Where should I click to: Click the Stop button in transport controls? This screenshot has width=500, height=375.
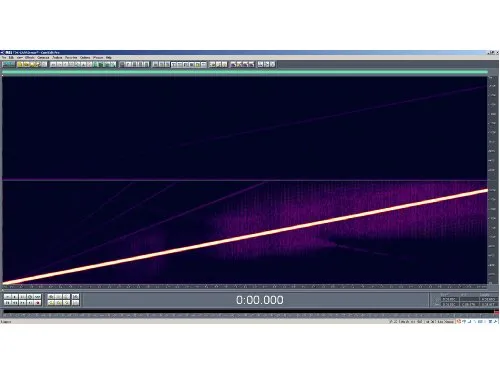[7, 296]
